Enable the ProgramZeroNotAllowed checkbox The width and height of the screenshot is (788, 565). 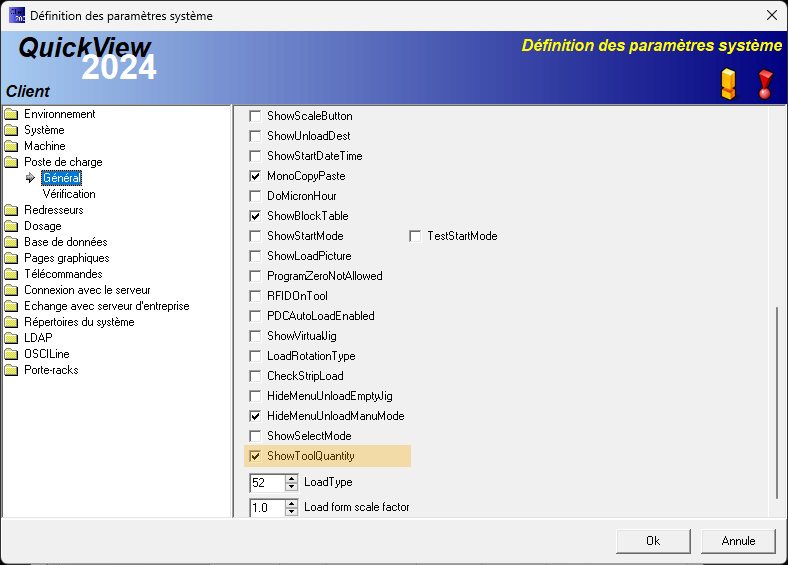click(255, 276)
